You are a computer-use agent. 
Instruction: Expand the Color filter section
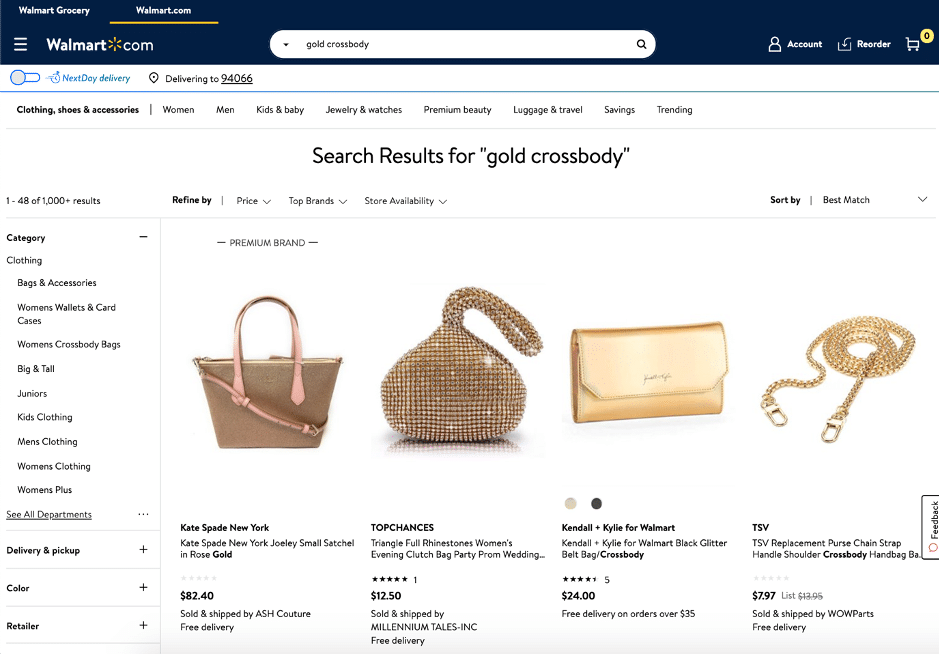(143, 588)
